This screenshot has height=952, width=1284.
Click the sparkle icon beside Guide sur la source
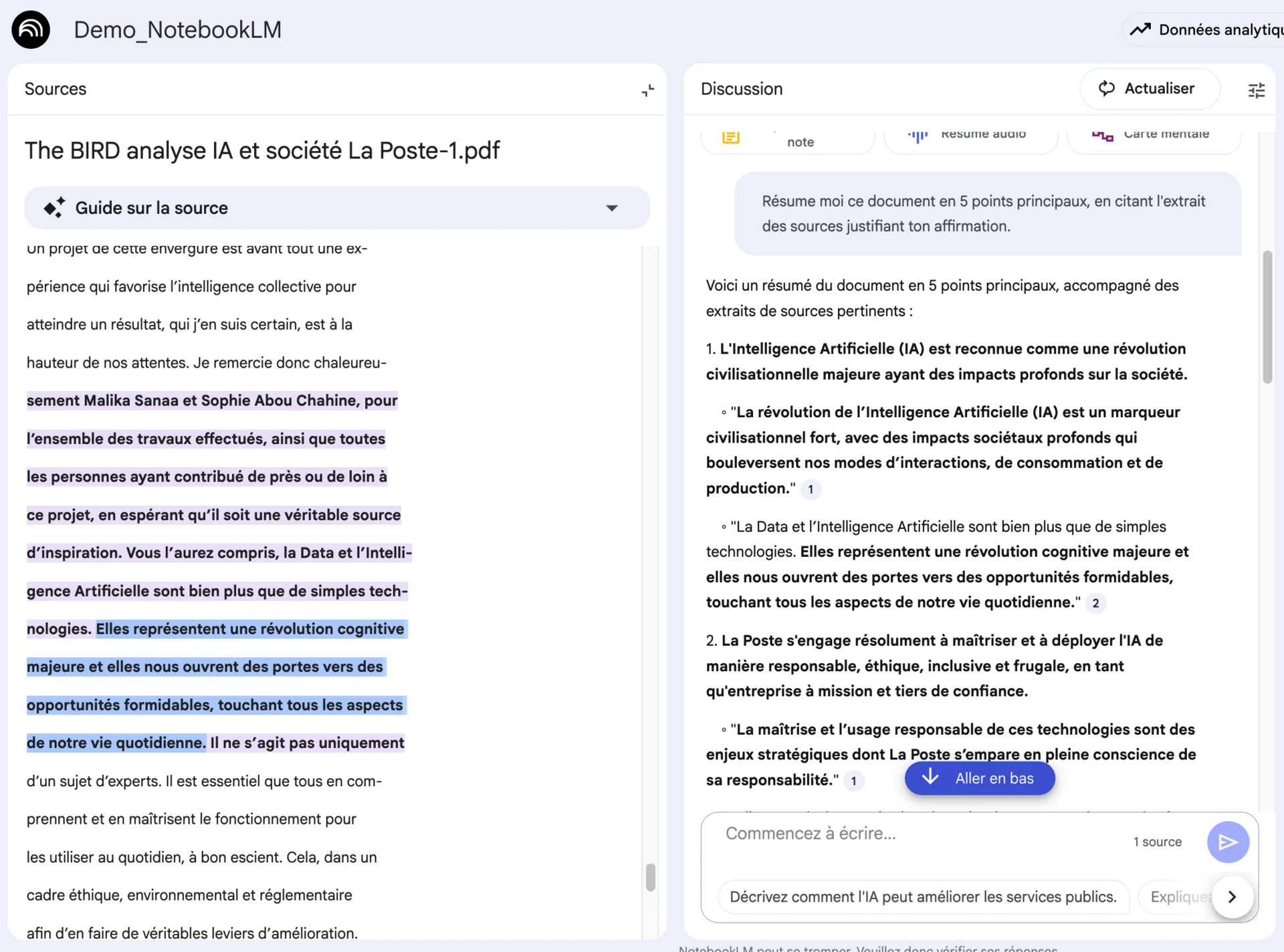pos(55,207)
